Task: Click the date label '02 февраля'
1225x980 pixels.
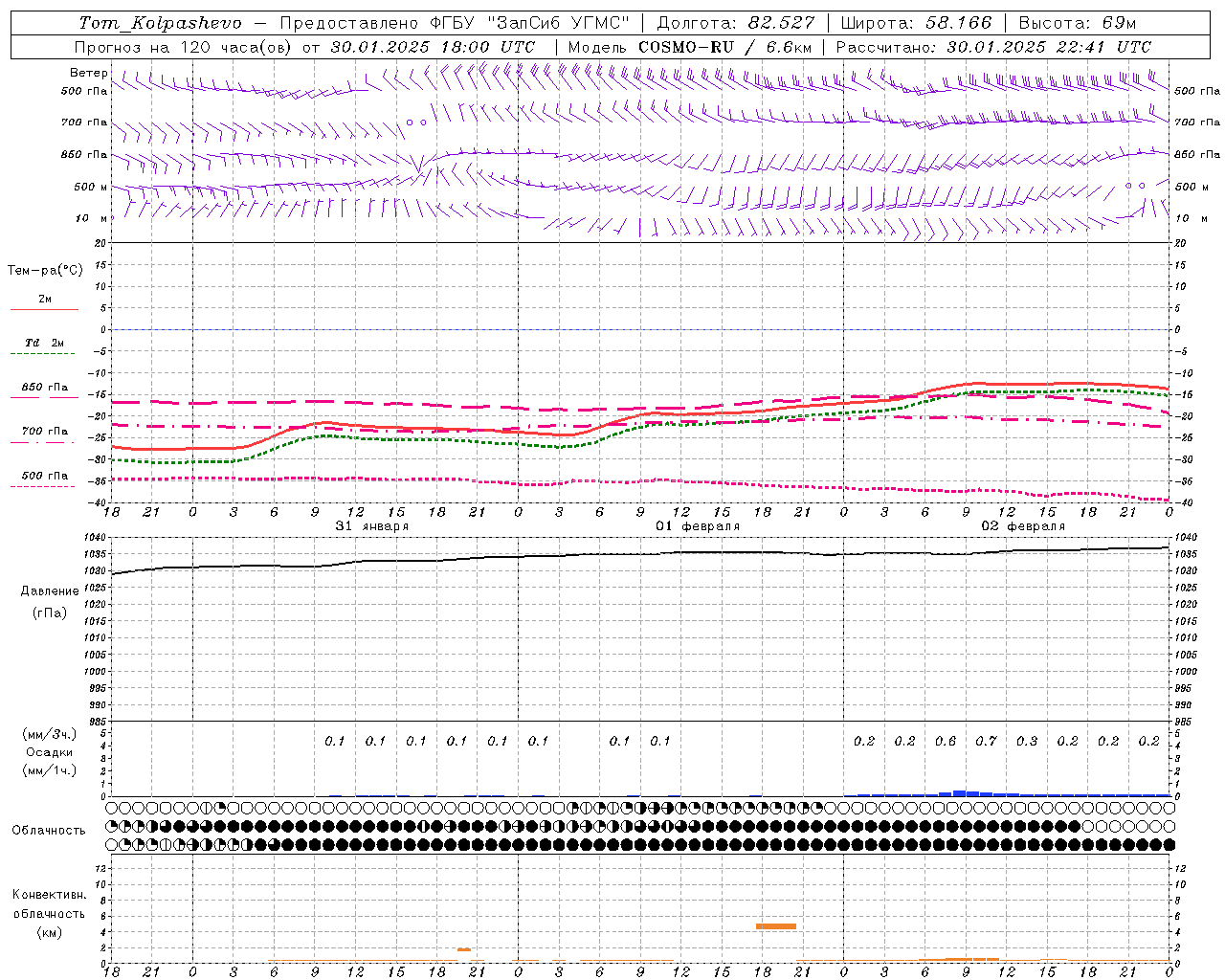Action: click(x=1023, y=526)
